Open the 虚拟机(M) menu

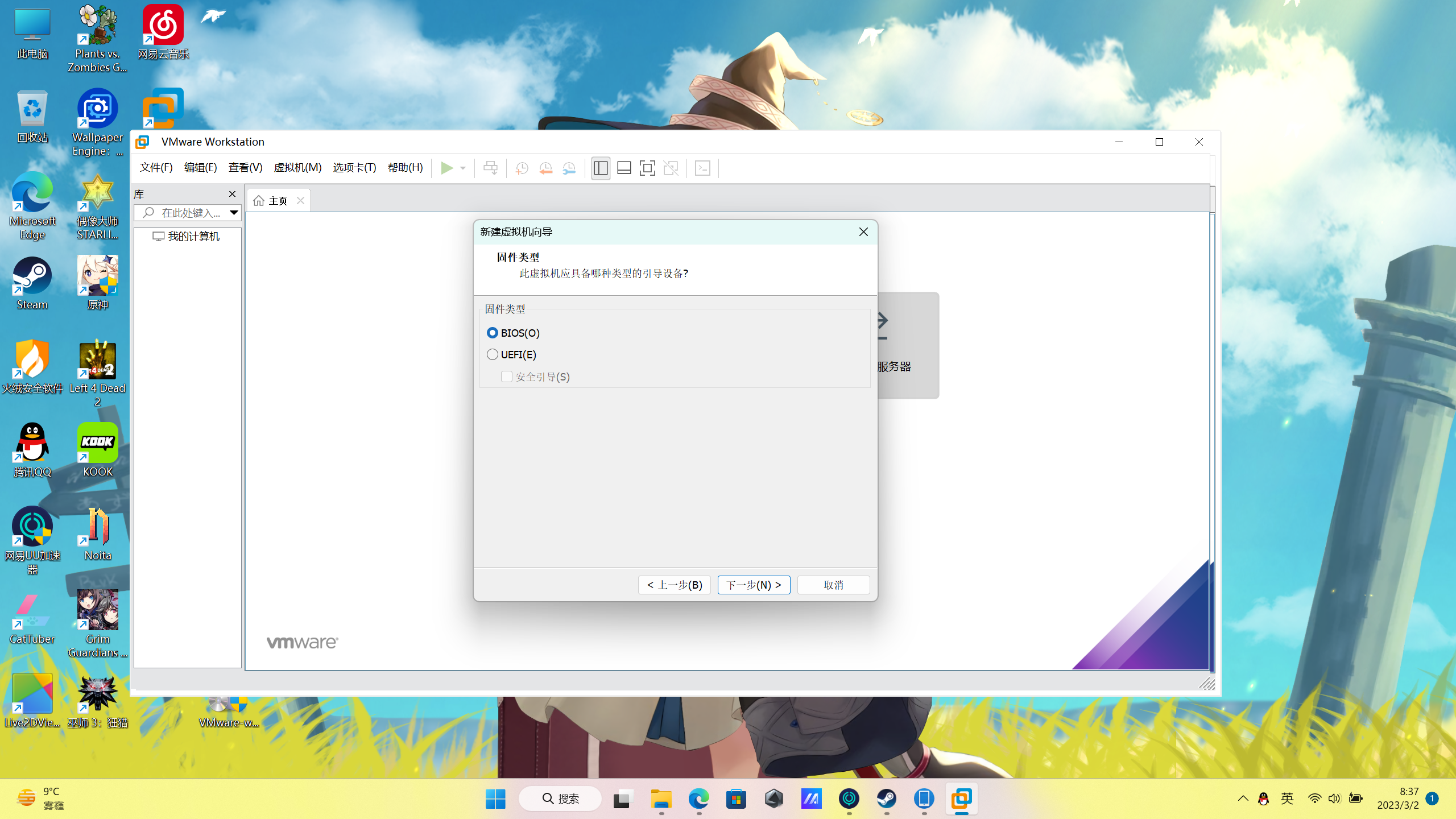[x=297, y=168]
